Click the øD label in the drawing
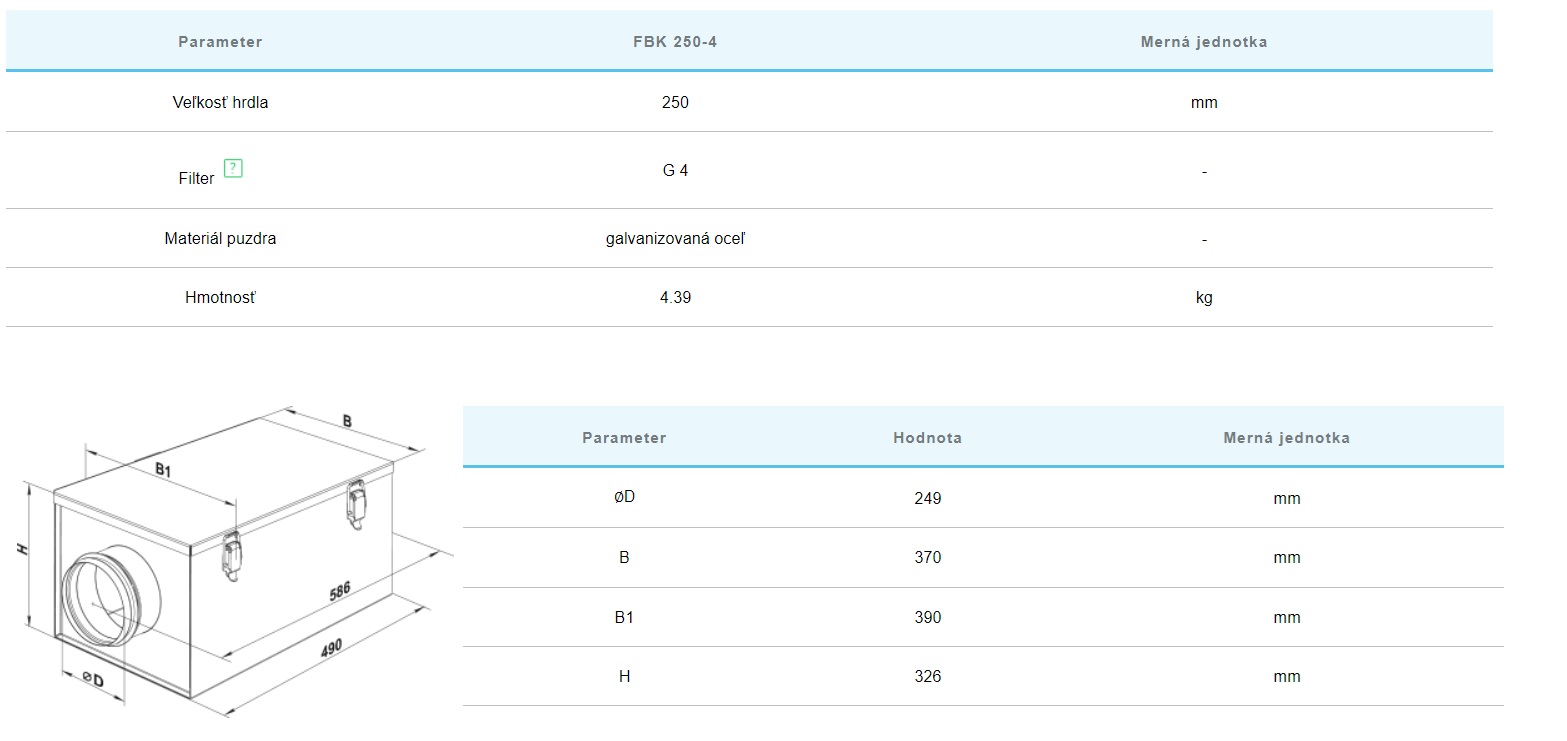Viewport: 1567px width, 741px height. coord(93,680)
